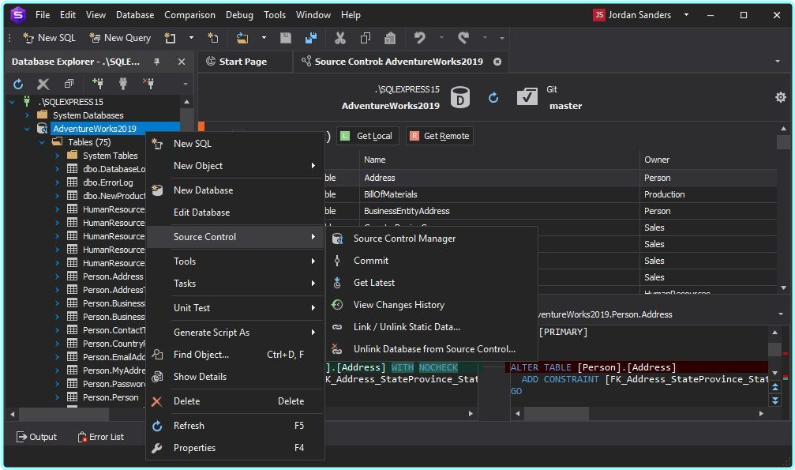The image size is (795, 470).
Task: Click the Copy icon in the toolbar
Action: [365, 38]
